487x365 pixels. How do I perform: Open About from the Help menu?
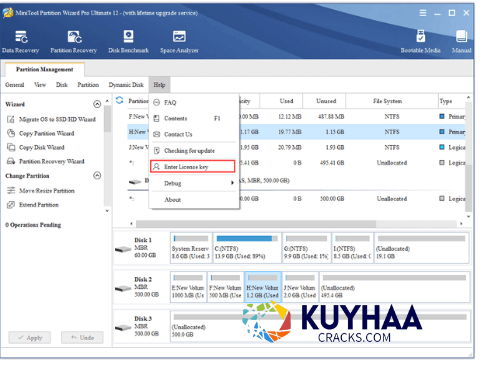click(194, 200)
